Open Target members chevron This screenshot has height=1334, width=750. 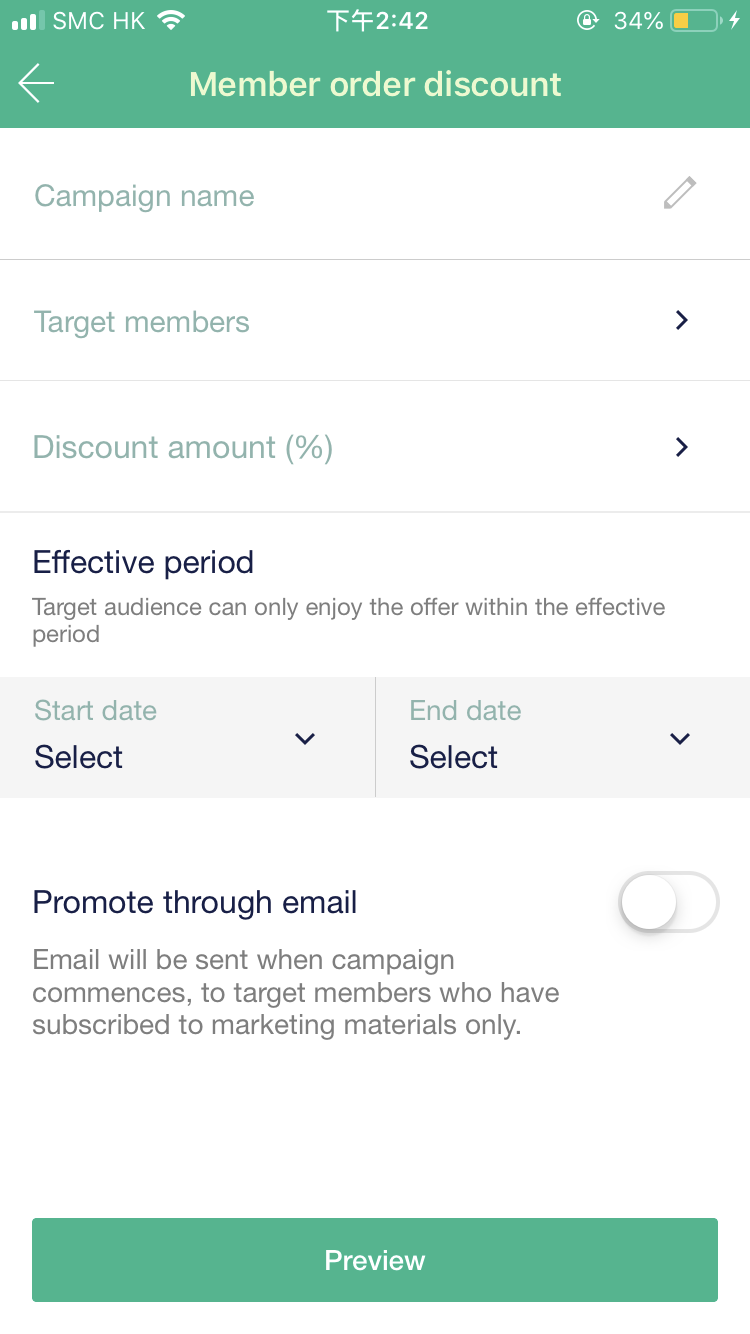click(682, 320)
